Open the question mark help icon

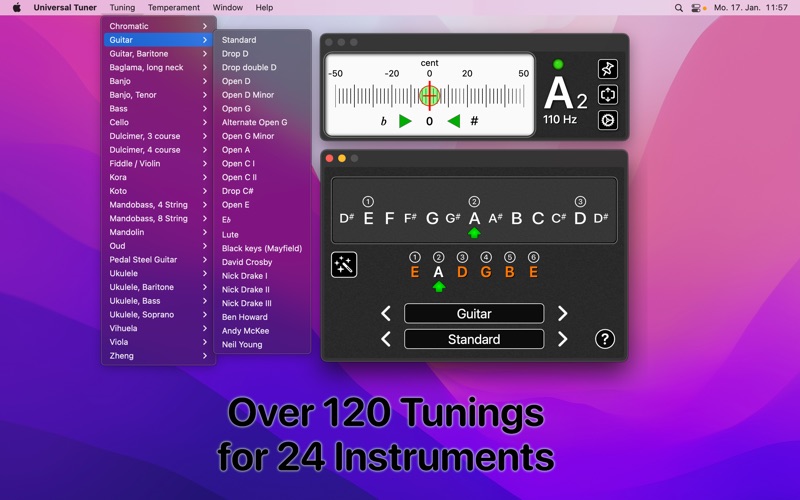(605, 339)
